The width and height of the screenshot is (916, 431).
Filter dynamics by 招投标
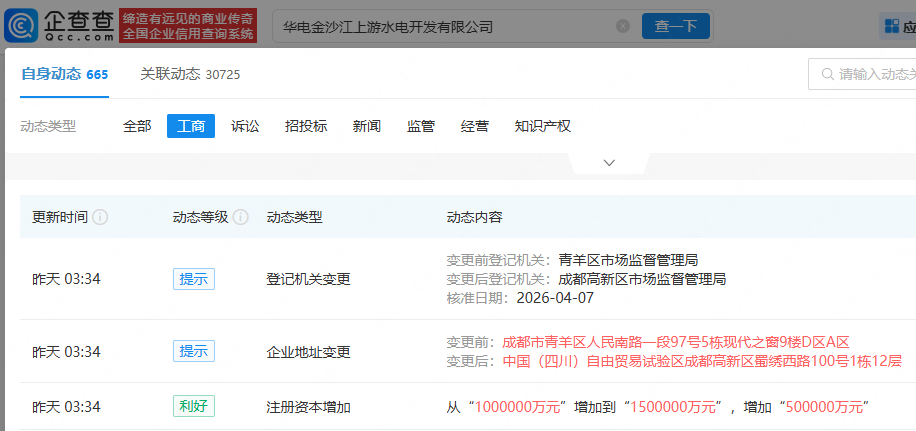[x=306, y=126]
